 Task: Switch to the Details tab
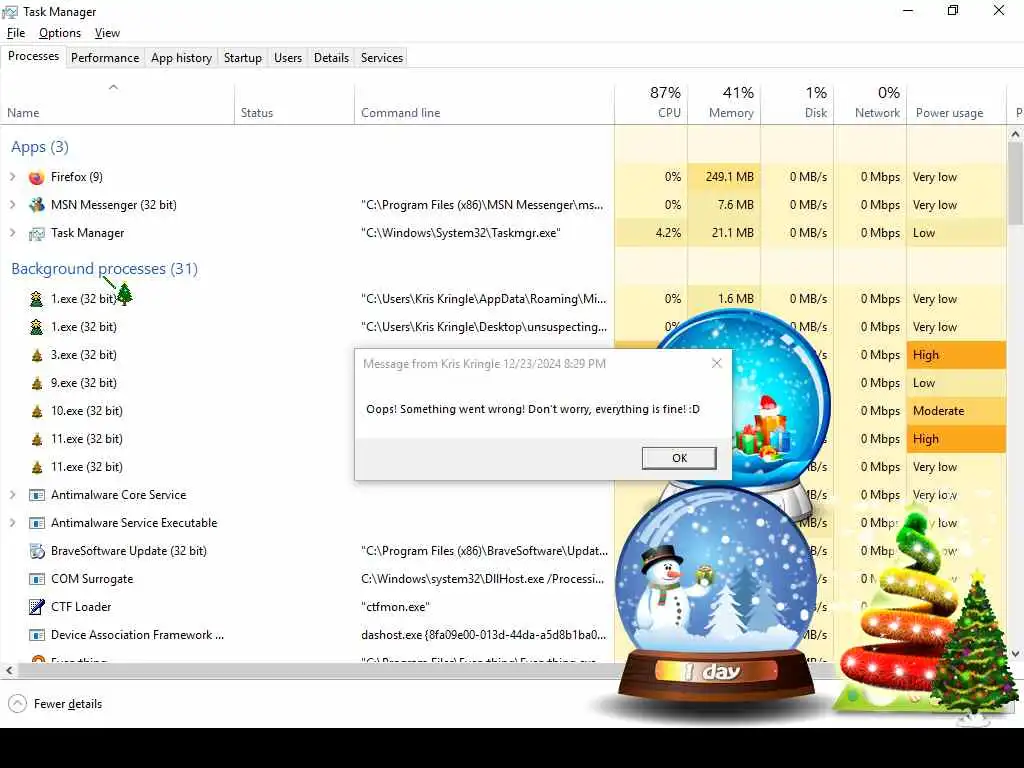pyautogui.click(x=331, y=57)
